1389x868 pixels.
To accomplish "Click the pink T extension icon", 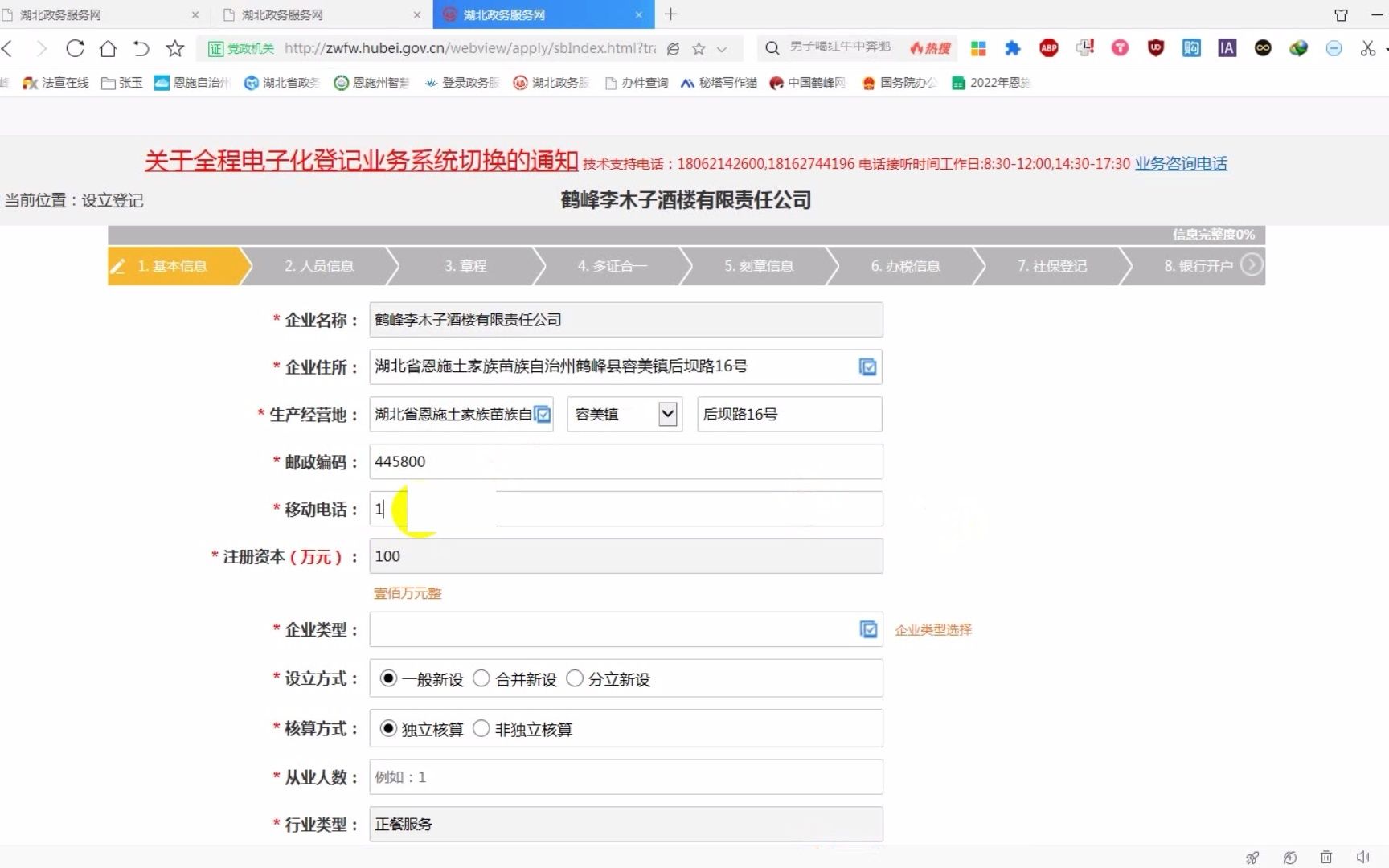I will pos(1120,48).
